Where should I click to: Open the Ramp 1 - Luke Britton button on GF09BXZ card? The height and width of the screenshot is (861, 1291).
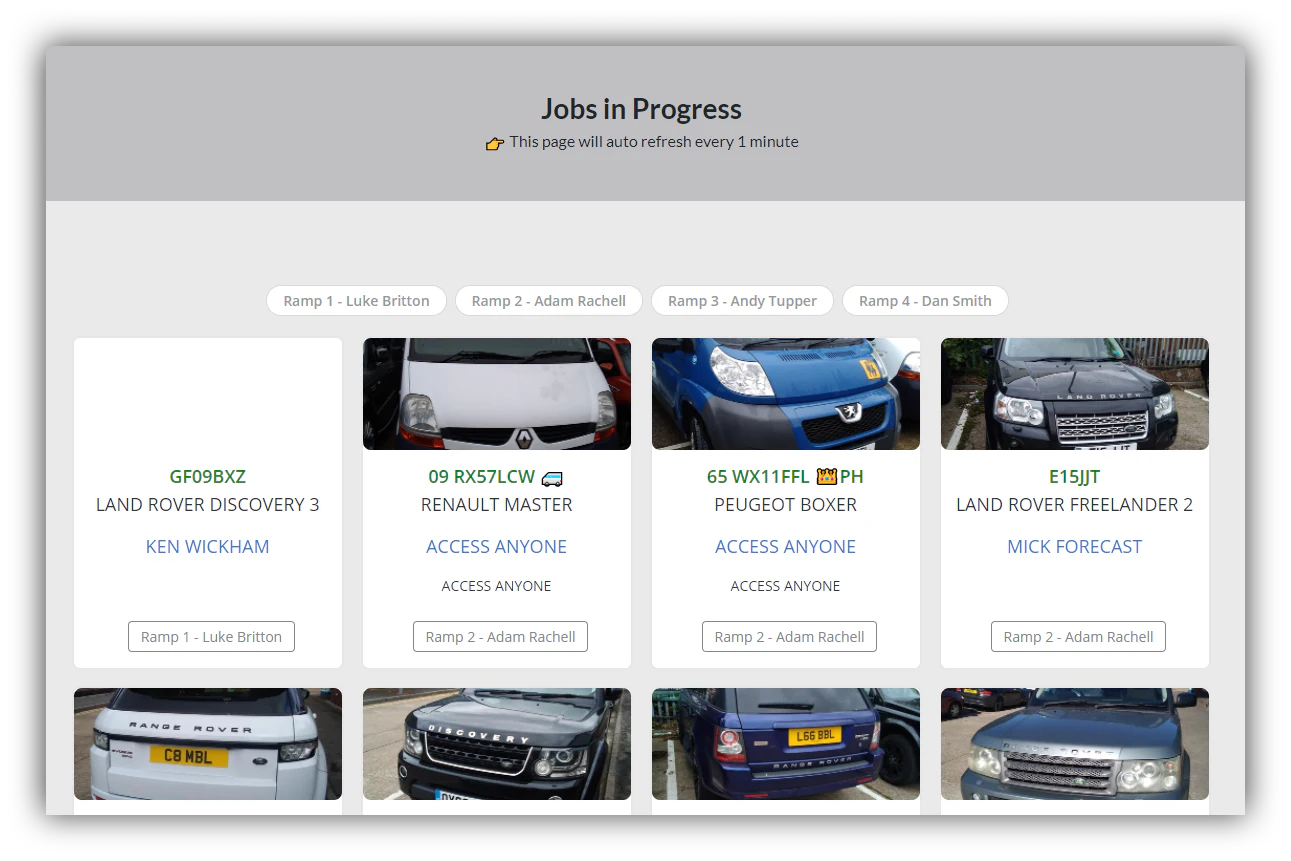211,637
